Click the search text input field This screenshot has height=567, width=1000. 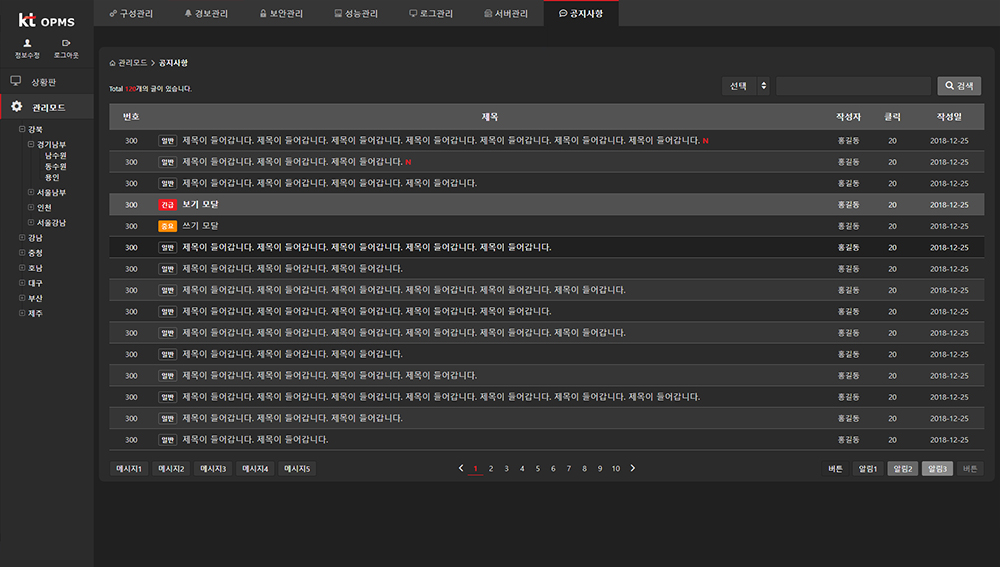[x=853, y=86]
